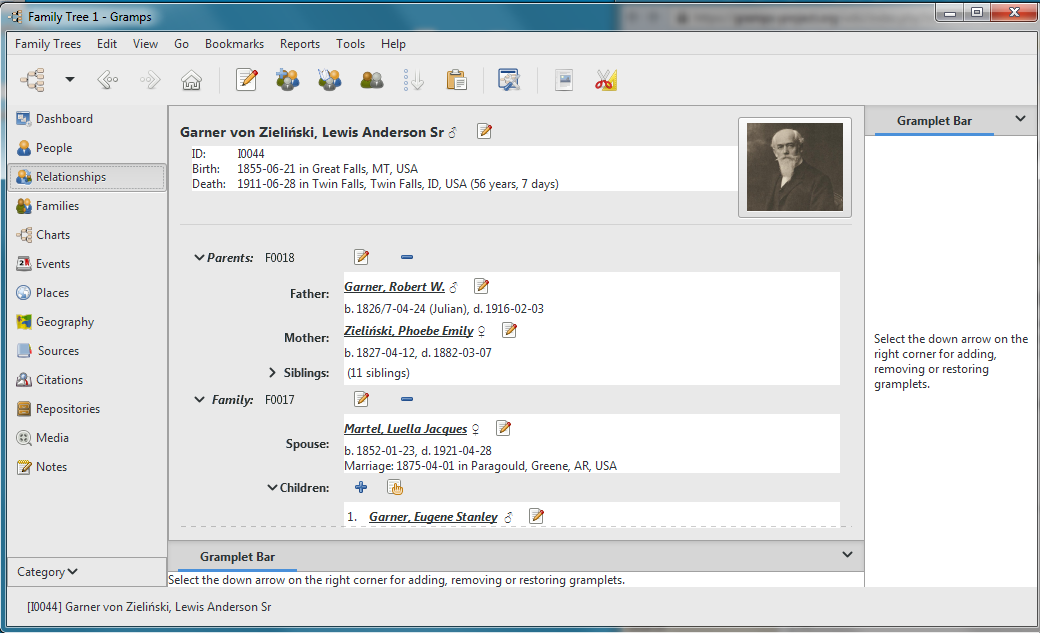Image resolution: width=1040 pixels, height=633 pixels.
Task: Go to Places category
Action: [87, 293]
